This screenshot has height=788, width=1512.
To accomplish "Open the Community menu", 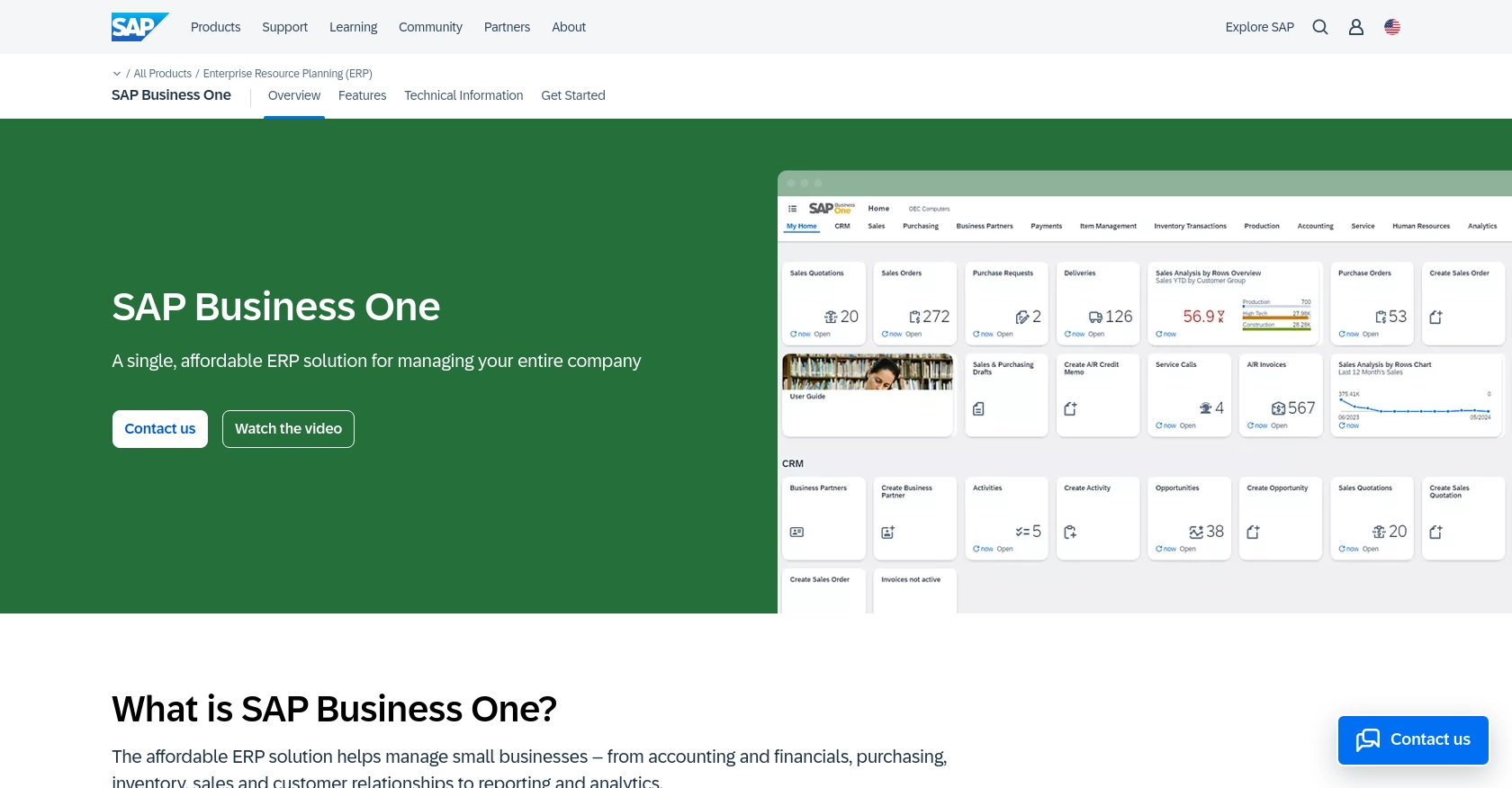I will (430, 27).
